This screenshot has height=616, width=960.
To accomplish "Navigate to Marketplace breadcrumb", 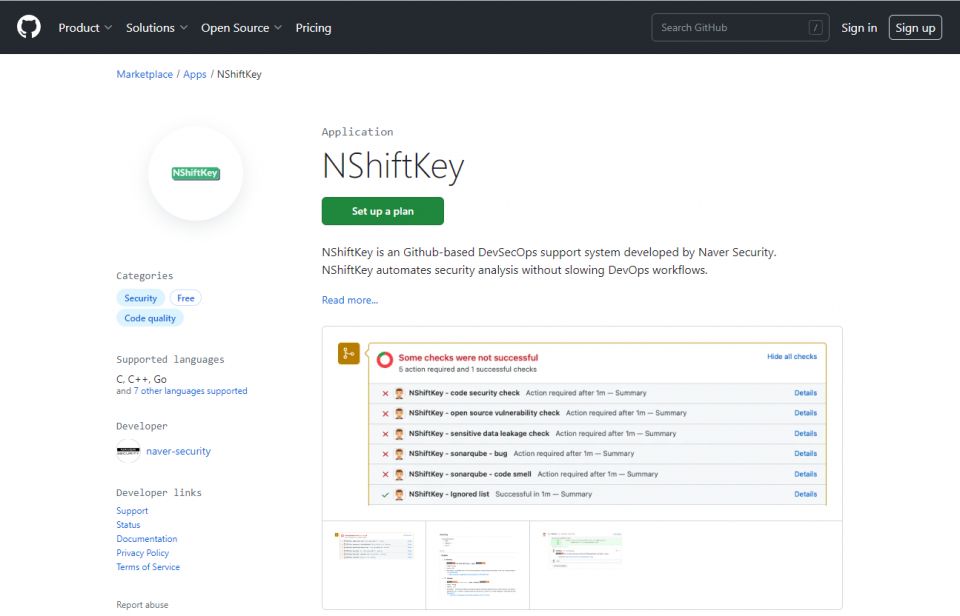I will [x=144, y=74].
